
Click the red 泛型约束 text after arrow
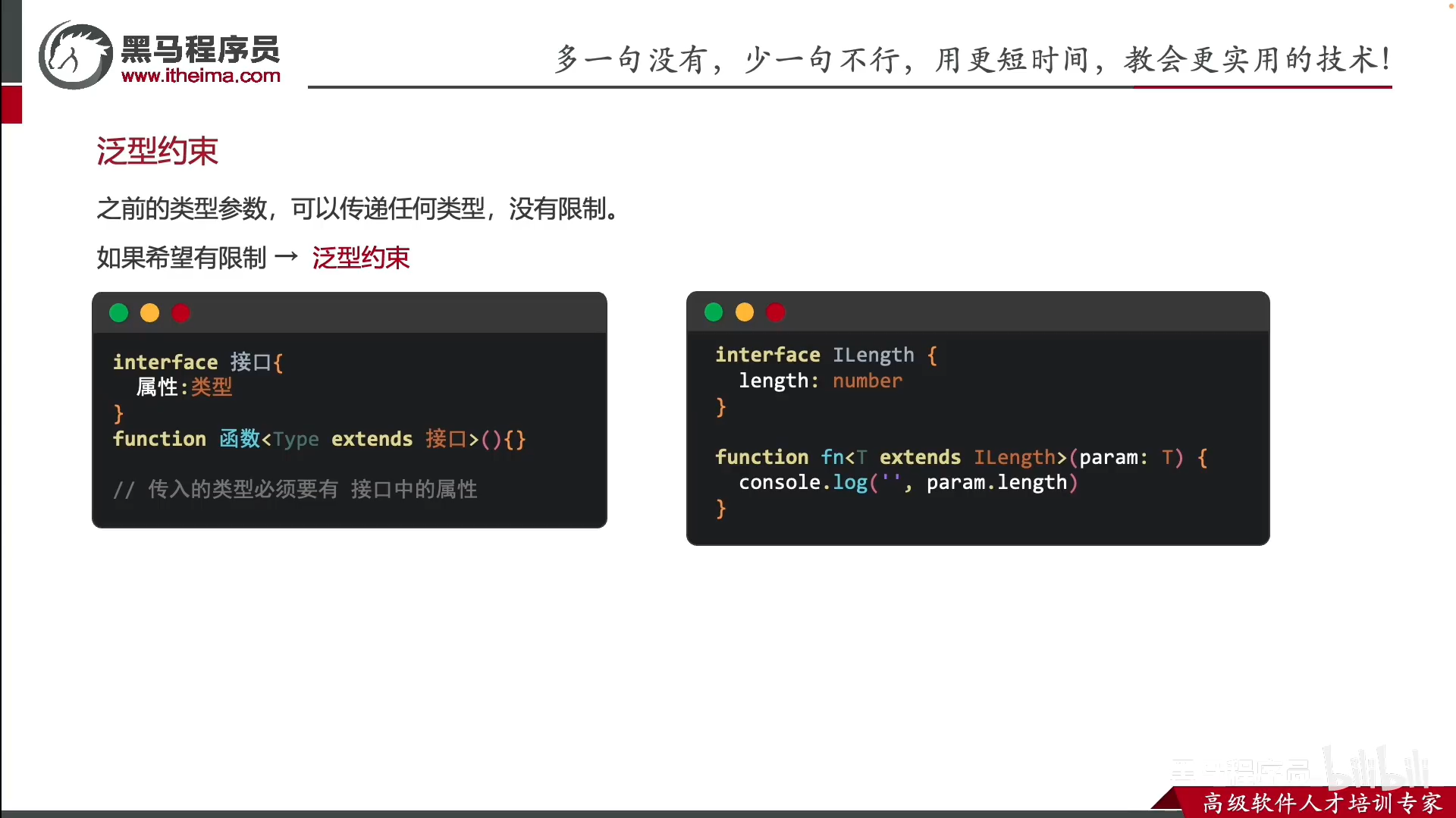pos(361,258)
